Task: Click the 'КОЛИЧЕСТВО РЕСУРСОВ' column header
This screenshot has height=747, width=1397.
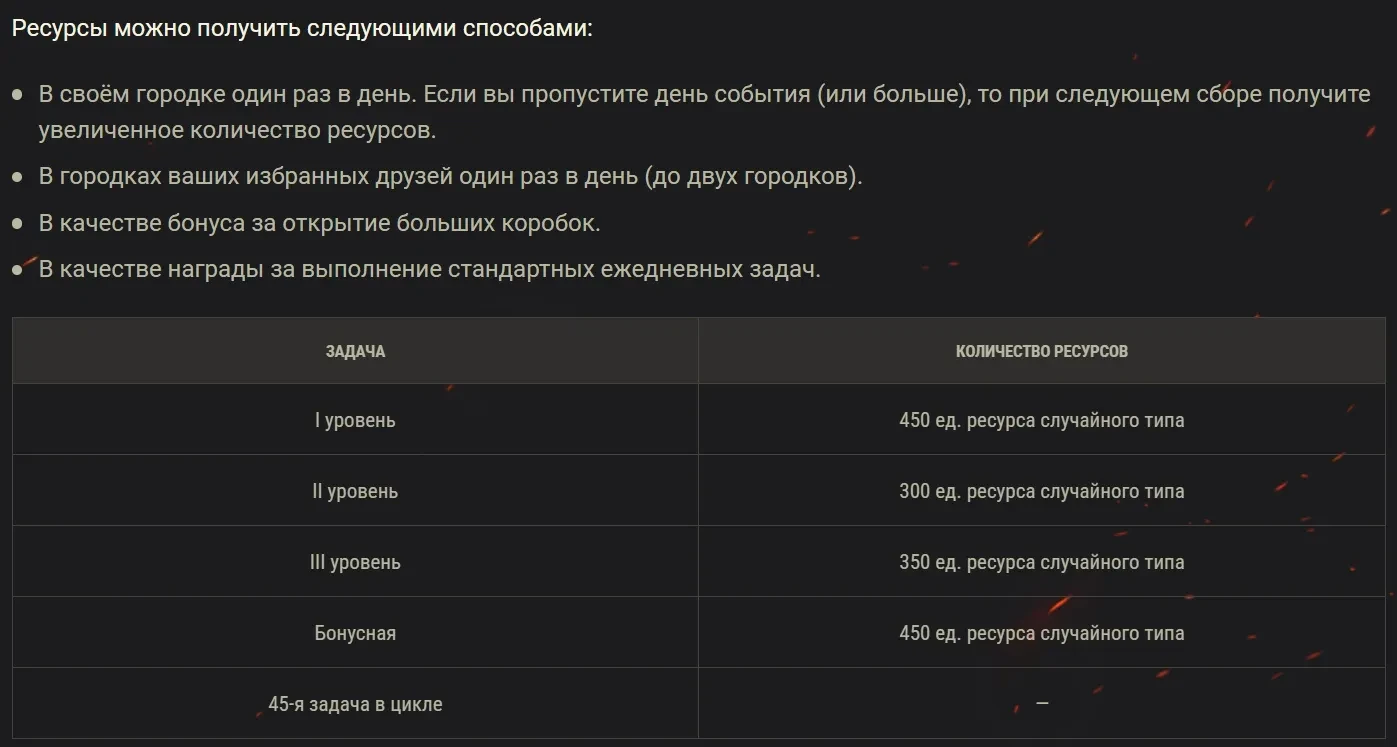Action: click(1041, 351)
